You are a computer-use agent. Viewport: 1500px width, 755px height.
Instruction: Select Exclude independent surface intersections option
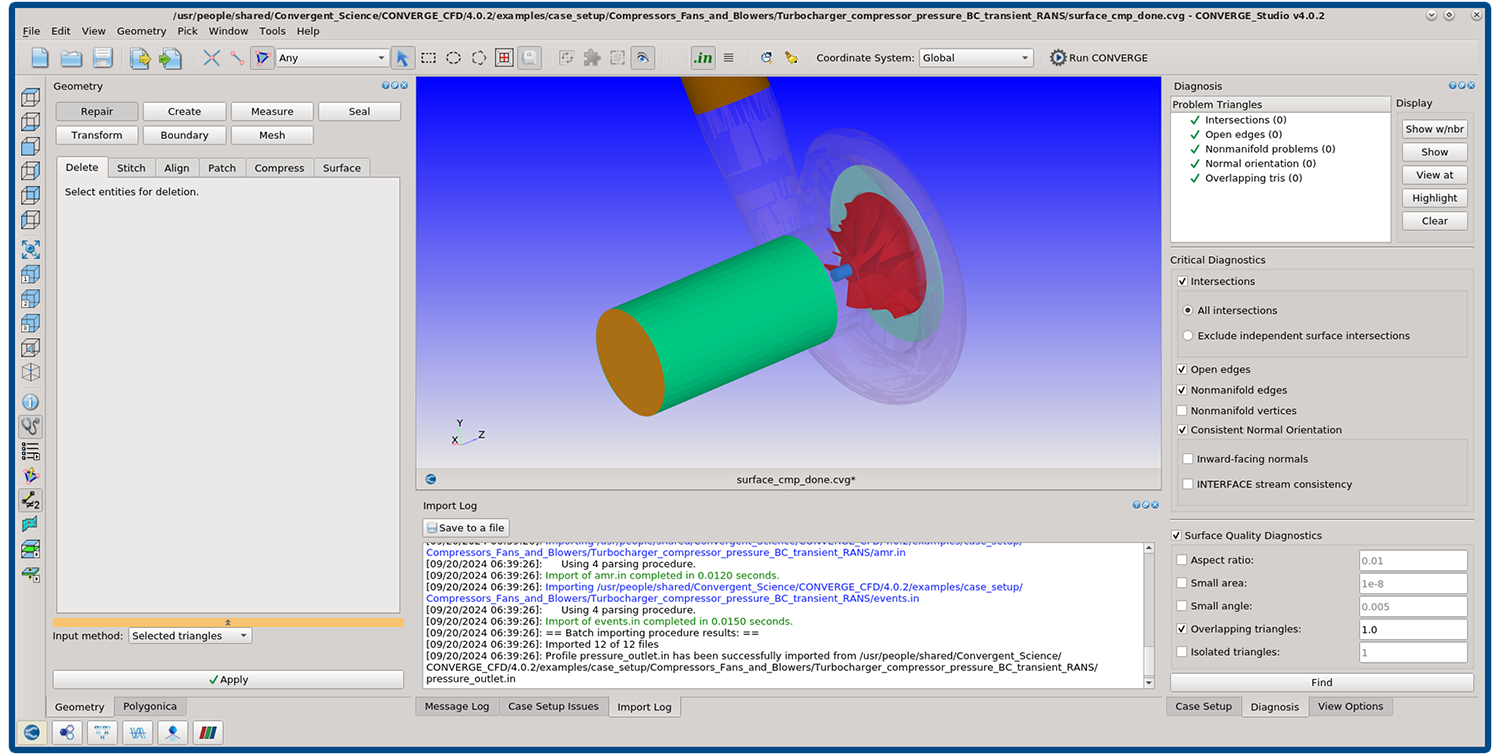[x=1187, y=335]
